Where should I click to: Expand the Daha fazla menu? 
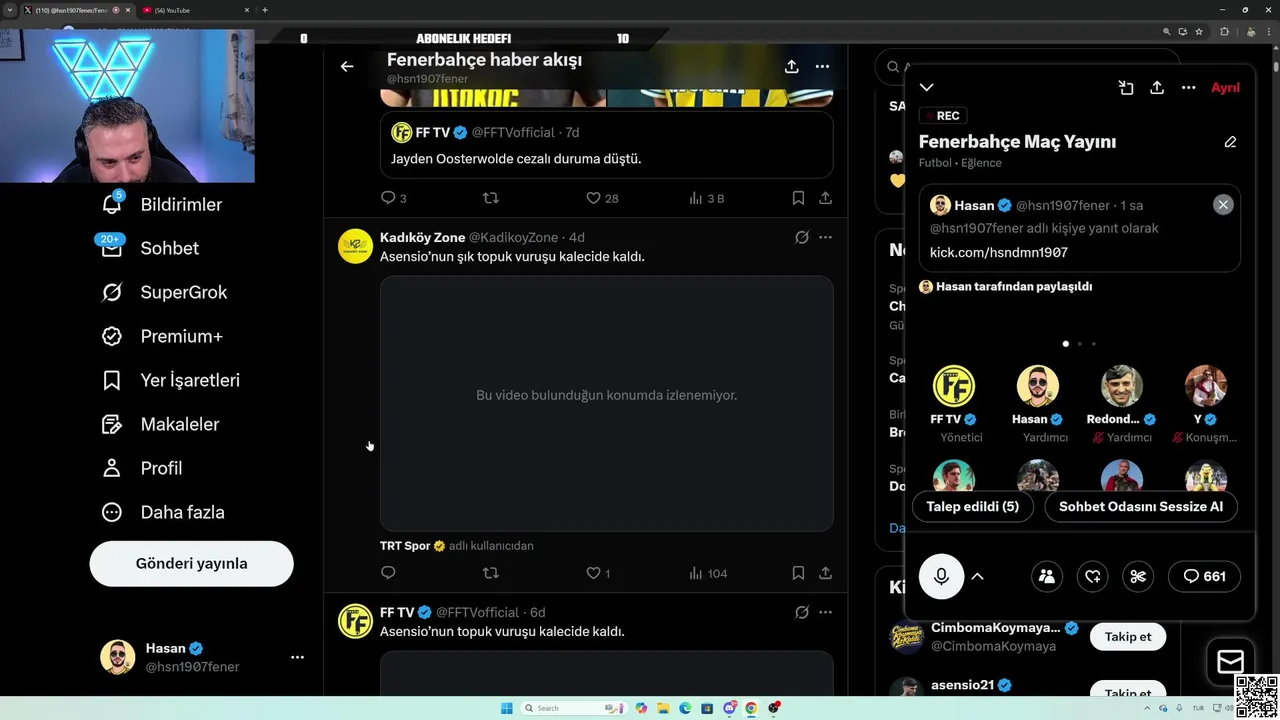click(163, 512)
